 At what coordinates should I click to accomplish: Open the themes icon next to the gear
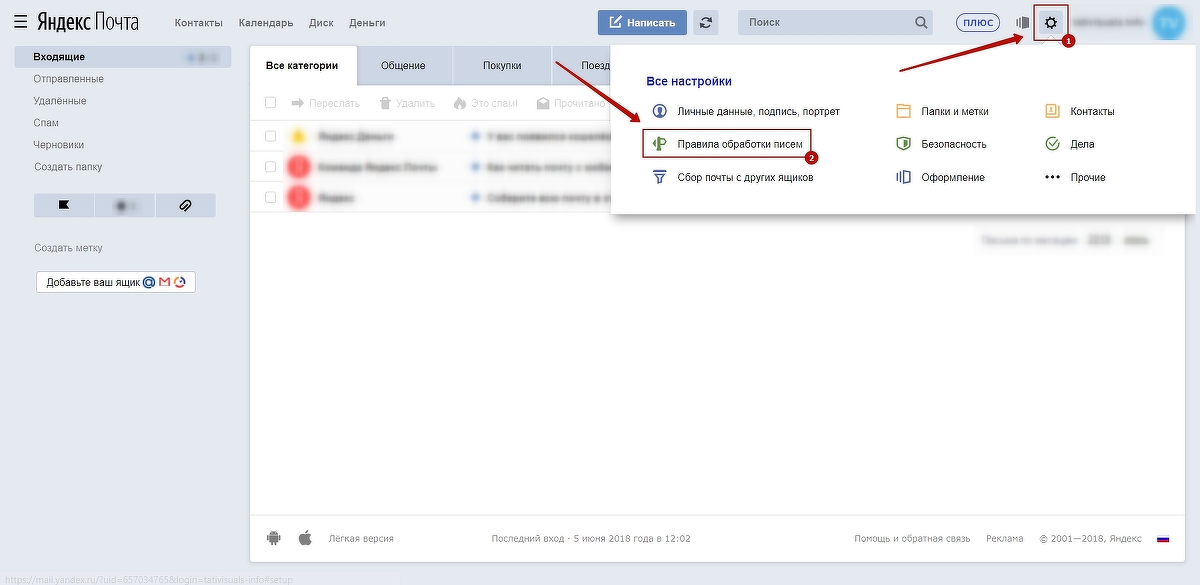click(x=1022, y=22)
